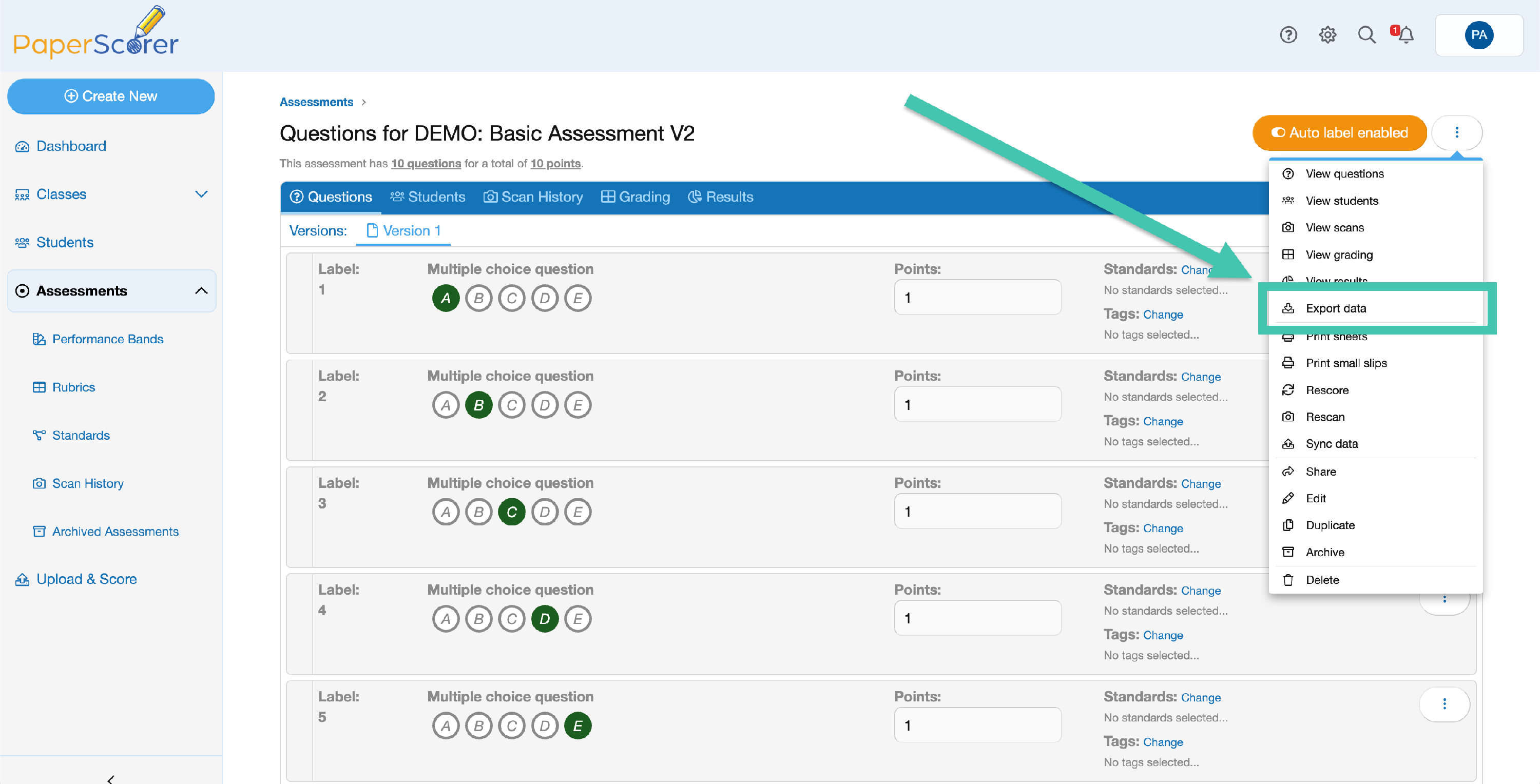Click the Delete trash icon in menu

pos(1288,580)
